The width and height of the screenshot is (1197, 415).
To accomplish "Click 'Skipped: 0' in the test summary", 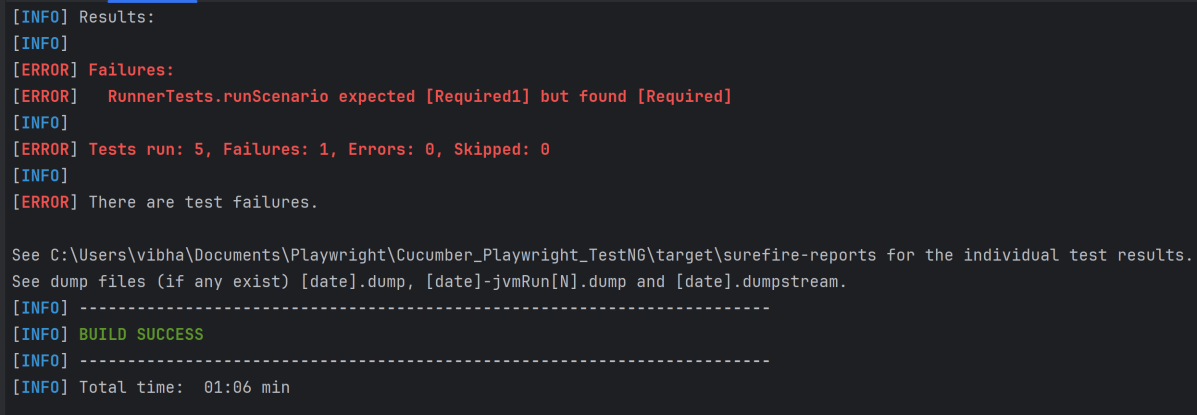I will coord(502,150).
